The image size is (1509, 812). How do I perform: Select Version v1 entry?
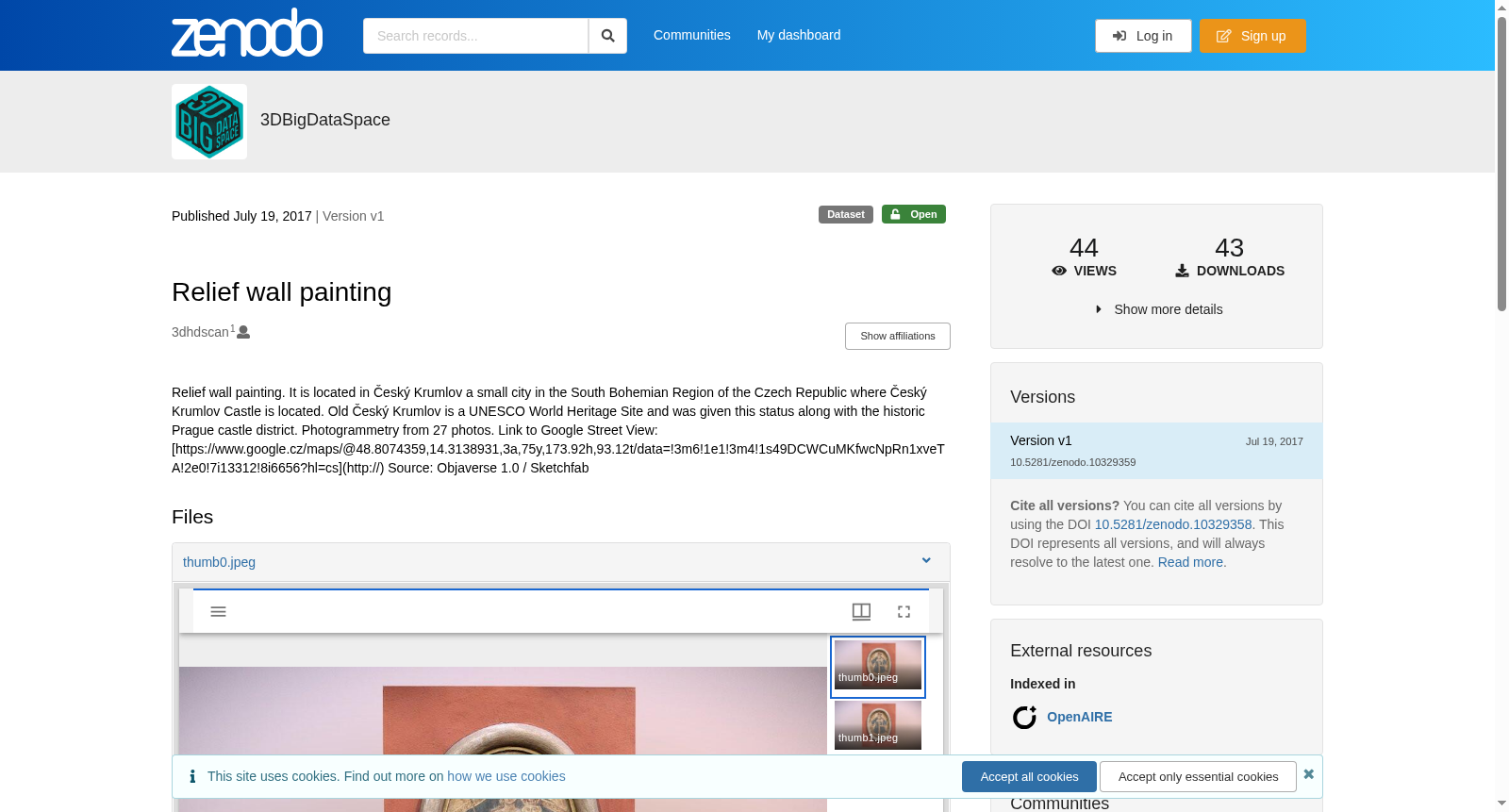click(x=1156, y=451)
